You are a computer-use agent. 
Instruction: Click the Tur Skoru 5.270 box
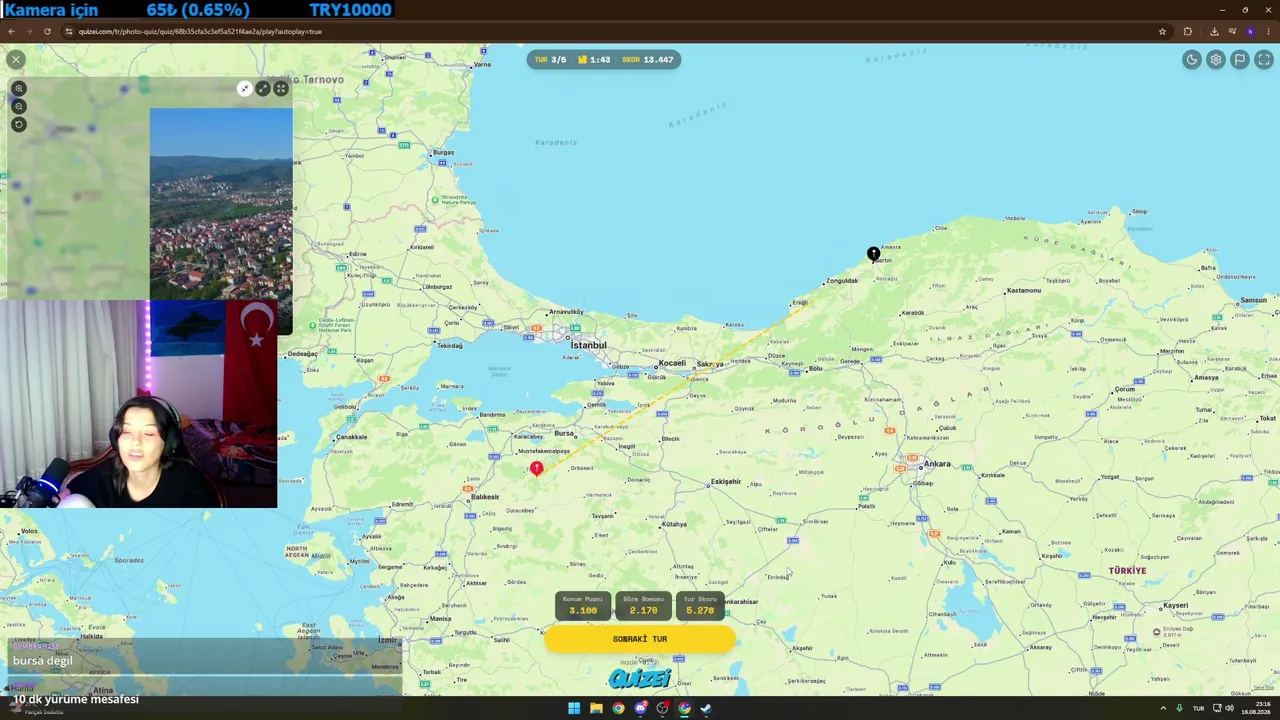point(700,606)
